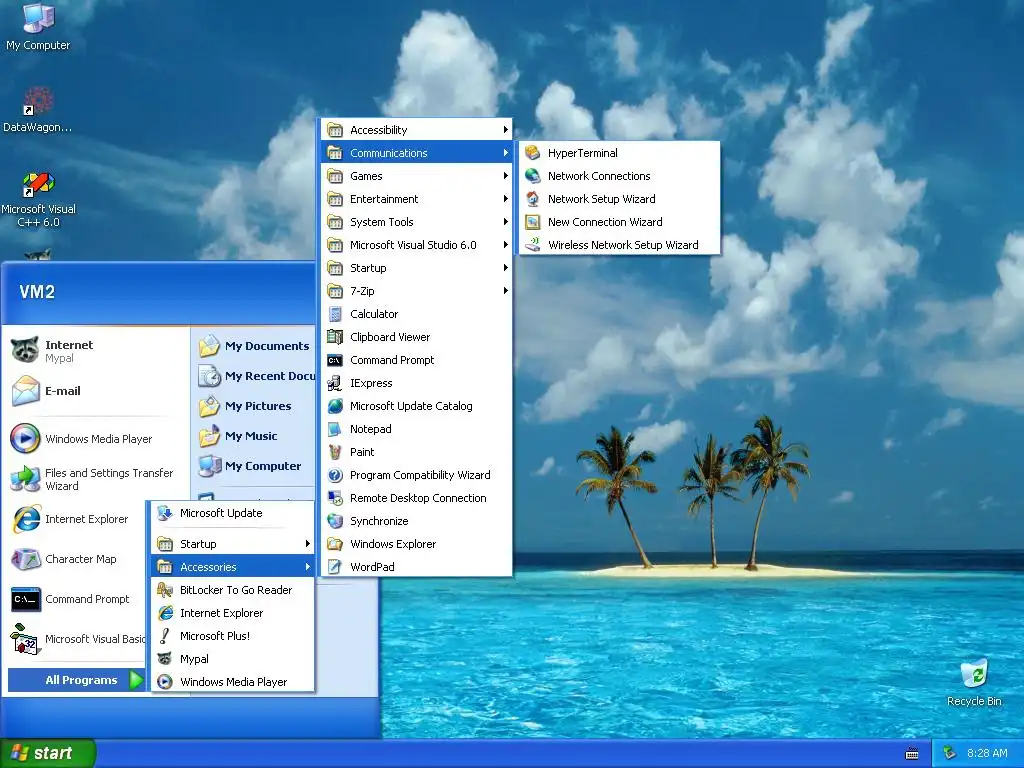
Task: Open Microsoft Update in All Programs
Action: pyautogui.click(x=232, y=513)
